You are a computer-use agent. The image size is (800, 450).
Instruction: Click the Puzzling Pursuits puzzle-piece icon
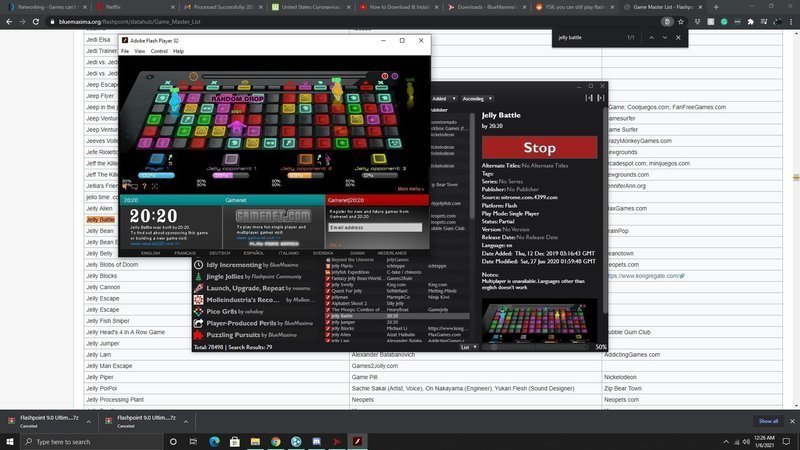198,335
